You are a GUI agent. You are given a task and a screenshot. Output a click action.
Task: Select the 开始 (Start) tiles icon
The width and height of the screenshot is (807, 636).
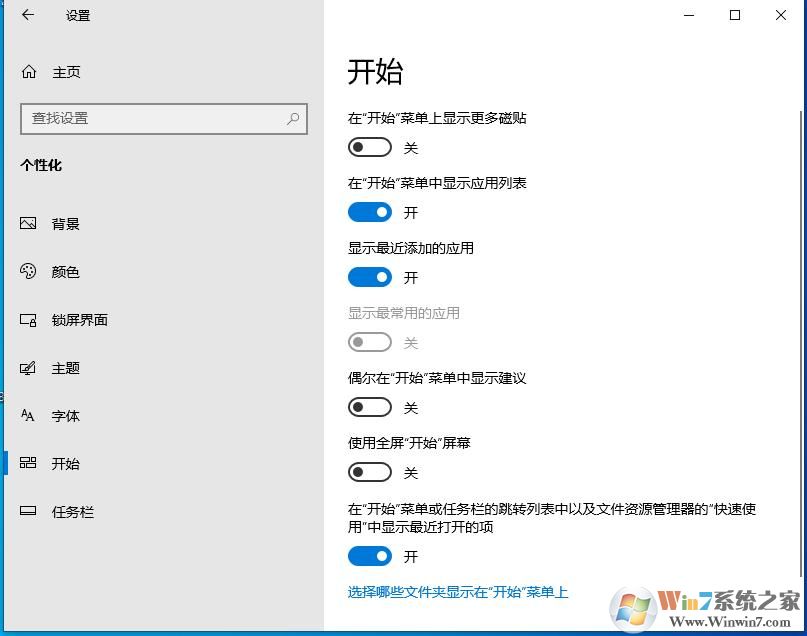(x=29, y=463)
